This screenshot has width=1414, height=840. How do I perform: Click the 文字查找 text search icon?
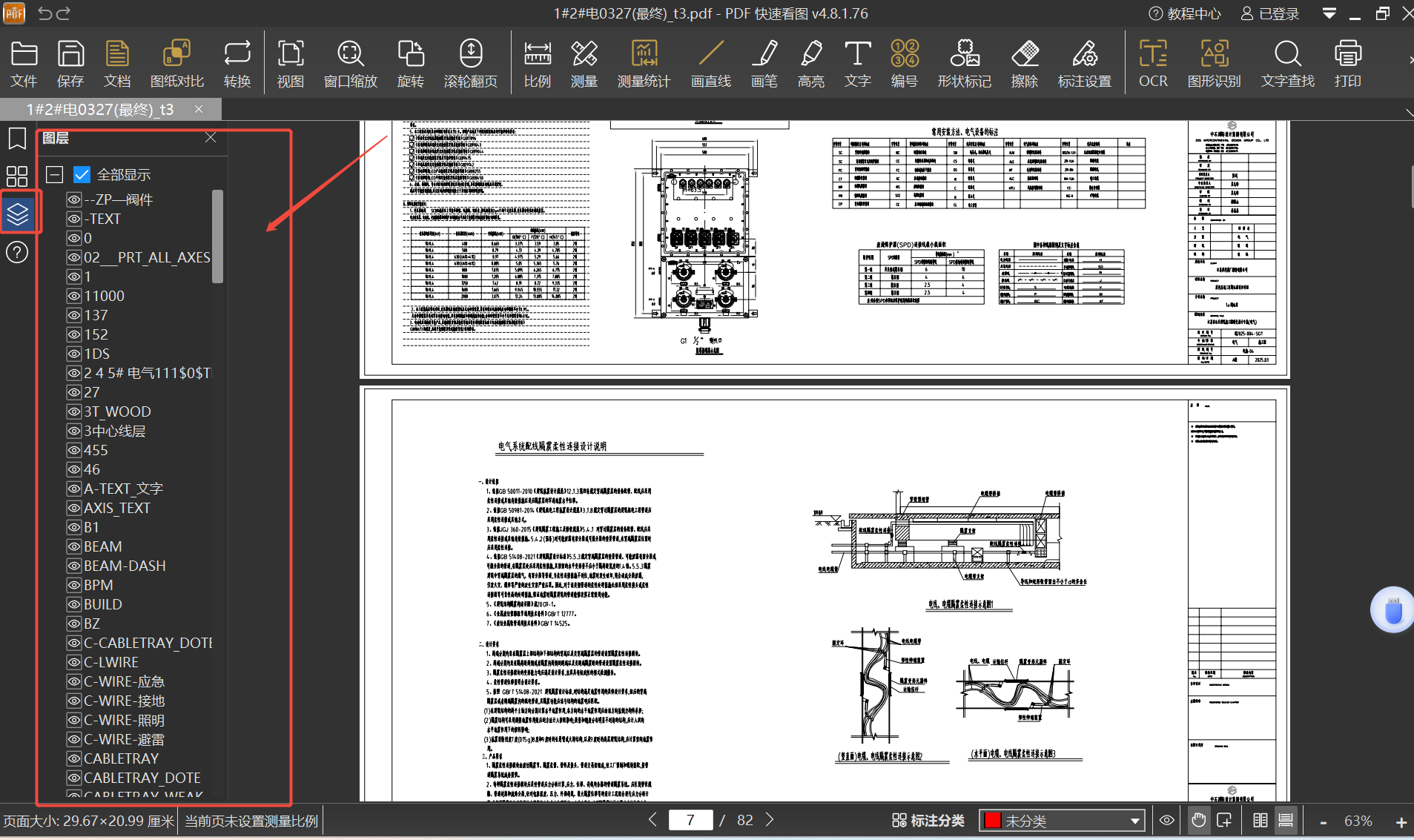tap(1287, 64)
